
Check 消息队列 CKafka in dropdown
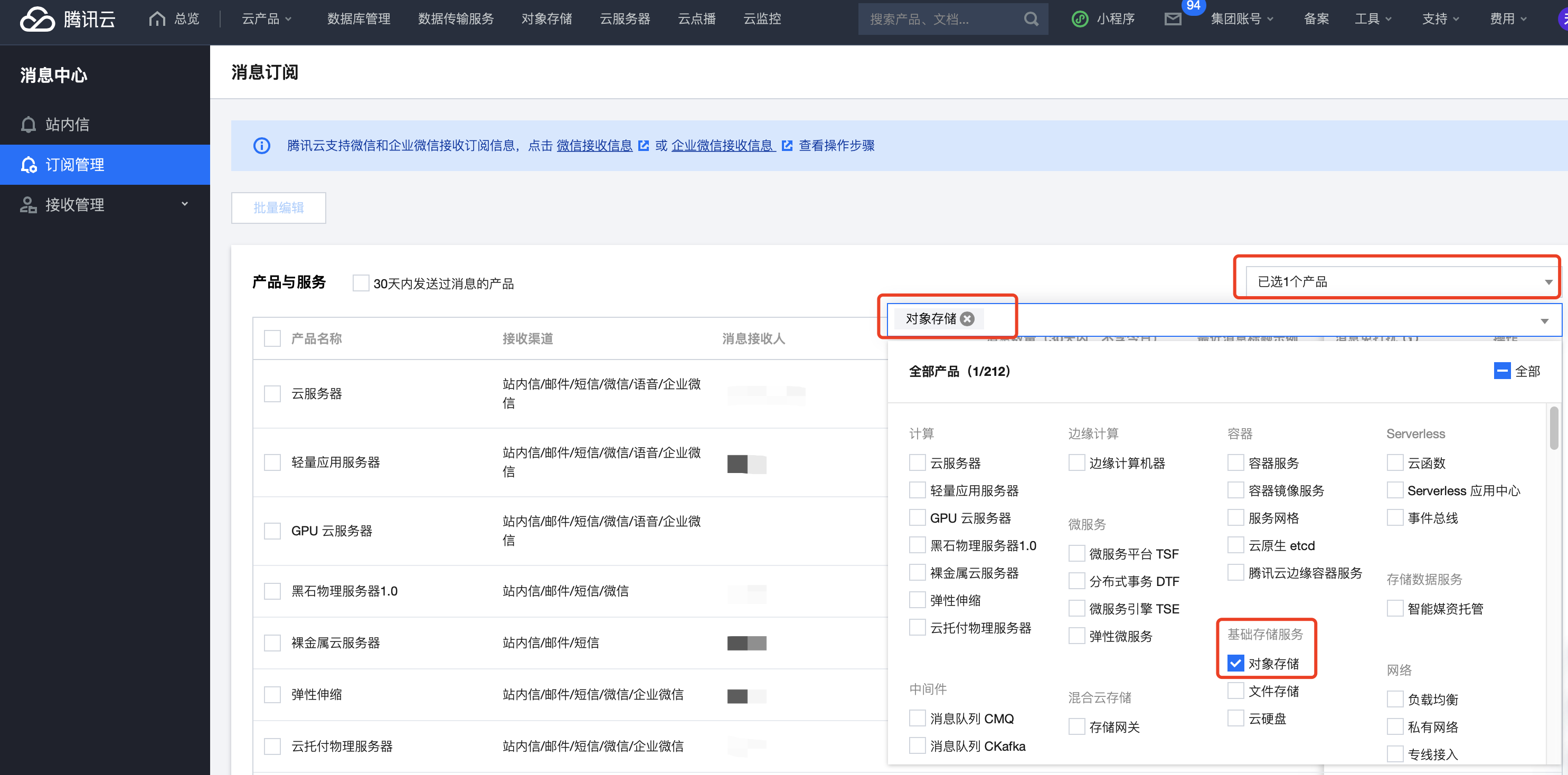(917, 746)
